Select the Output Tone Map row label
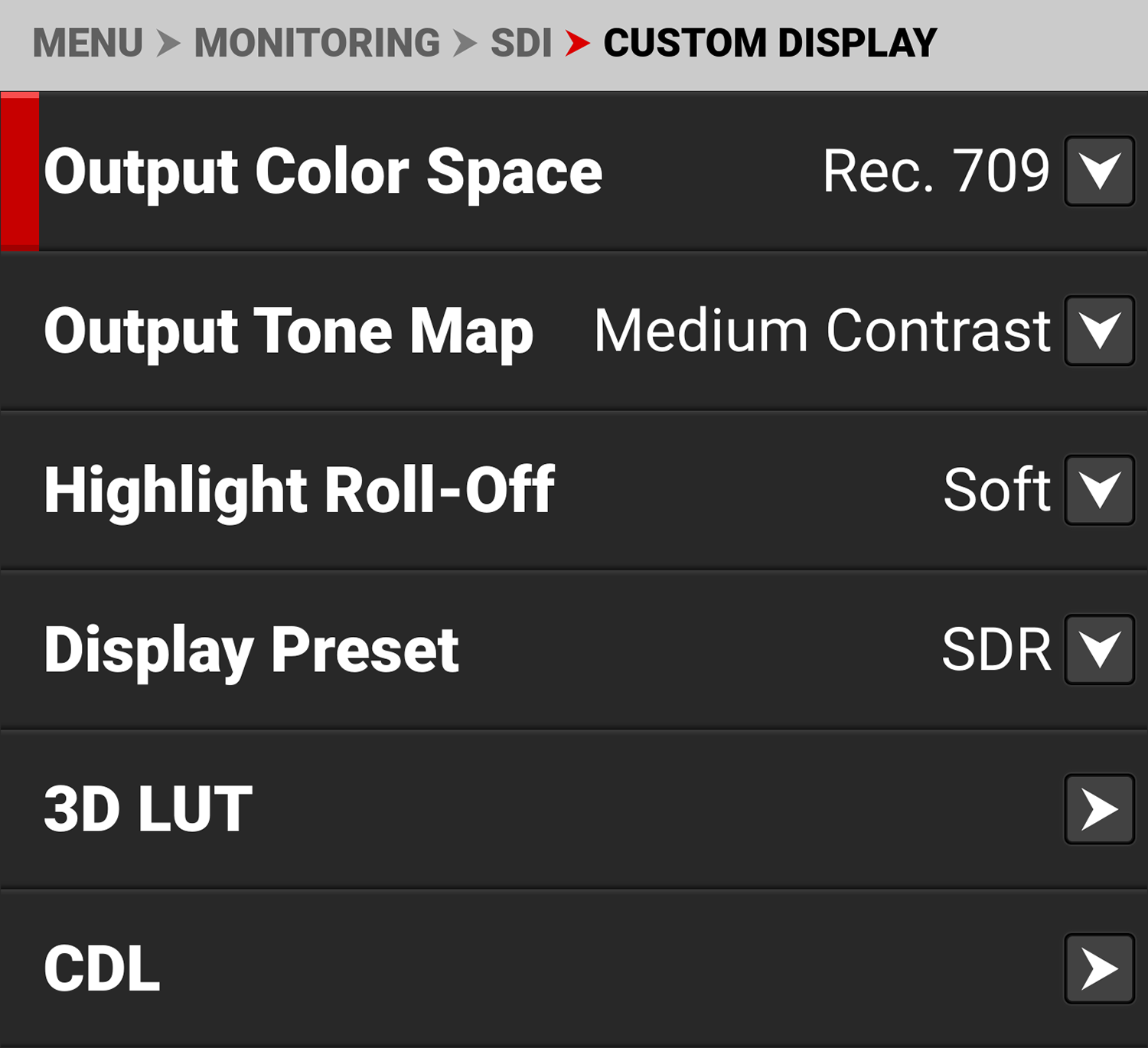Screen dimensions: 1148x1048 click(x=289, y=331)
